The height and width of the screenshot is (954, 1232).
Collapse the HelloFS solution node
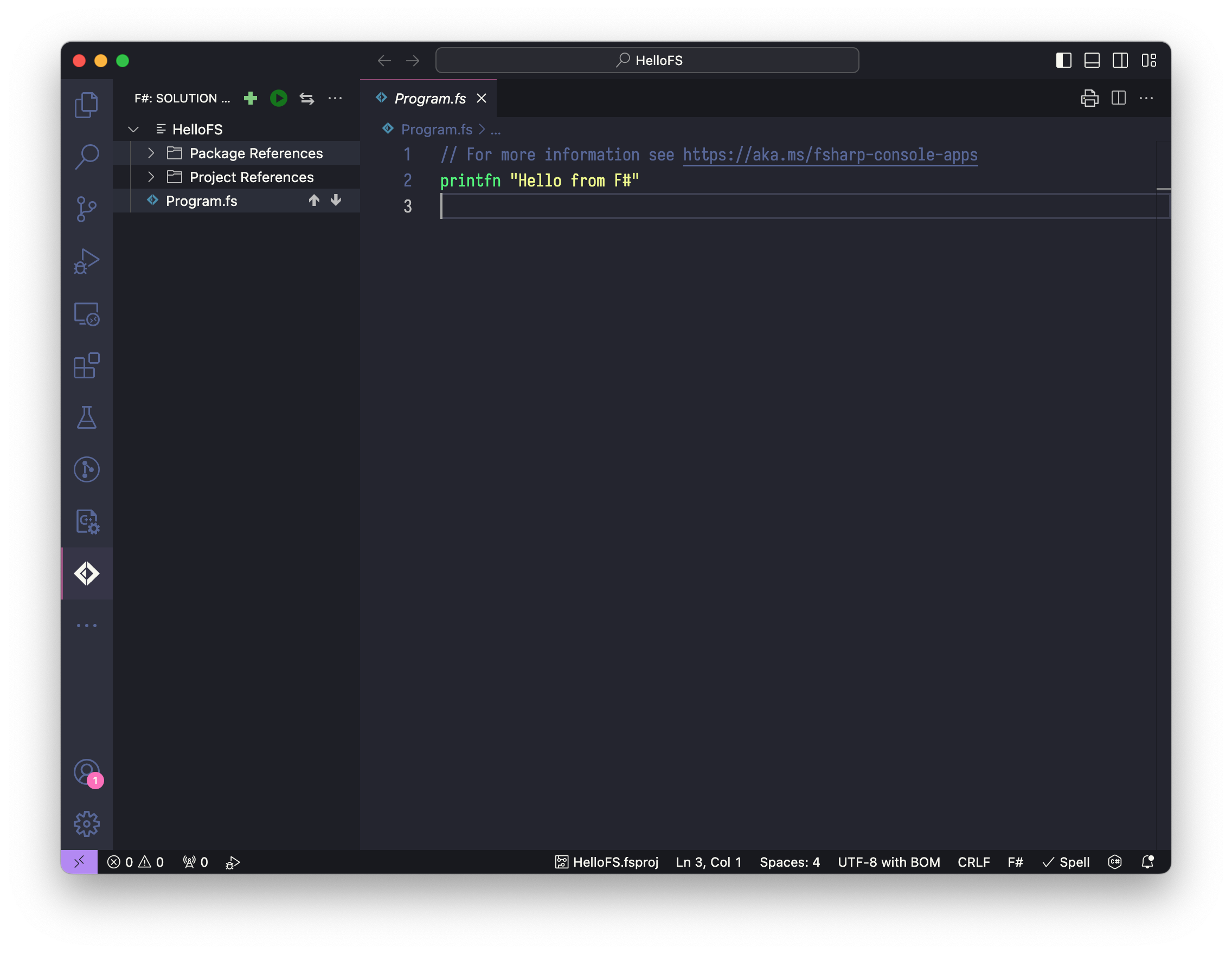point(133,129)
